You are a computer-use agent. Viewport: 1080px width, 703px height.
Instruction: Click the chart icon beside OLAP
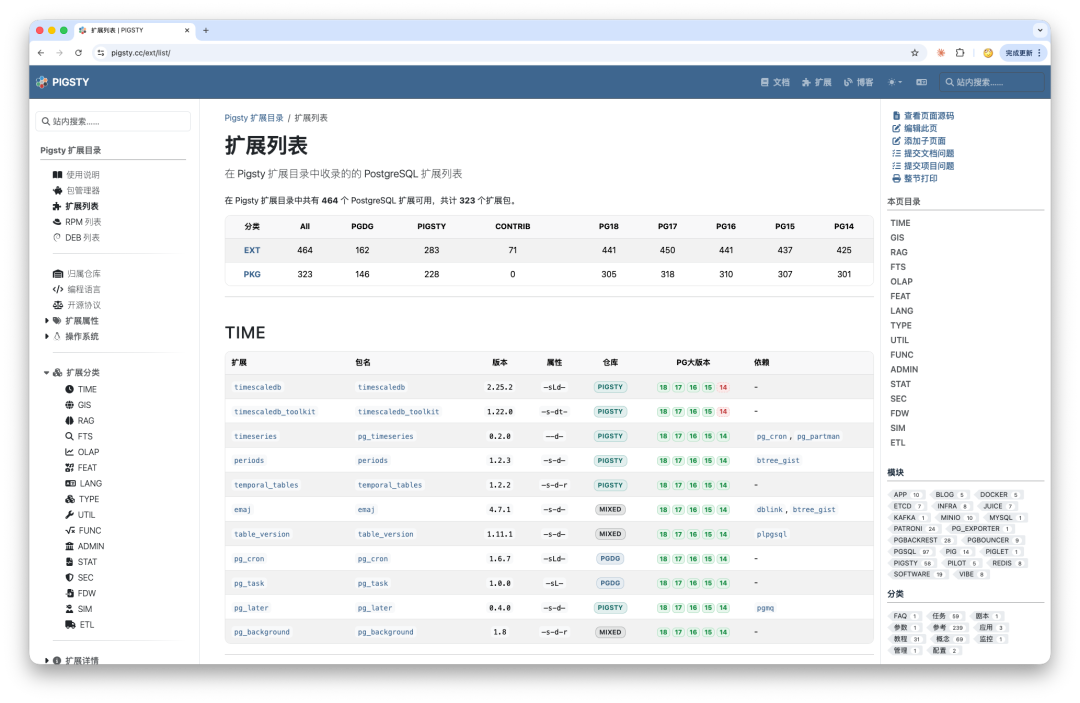[x=70, y=452]
